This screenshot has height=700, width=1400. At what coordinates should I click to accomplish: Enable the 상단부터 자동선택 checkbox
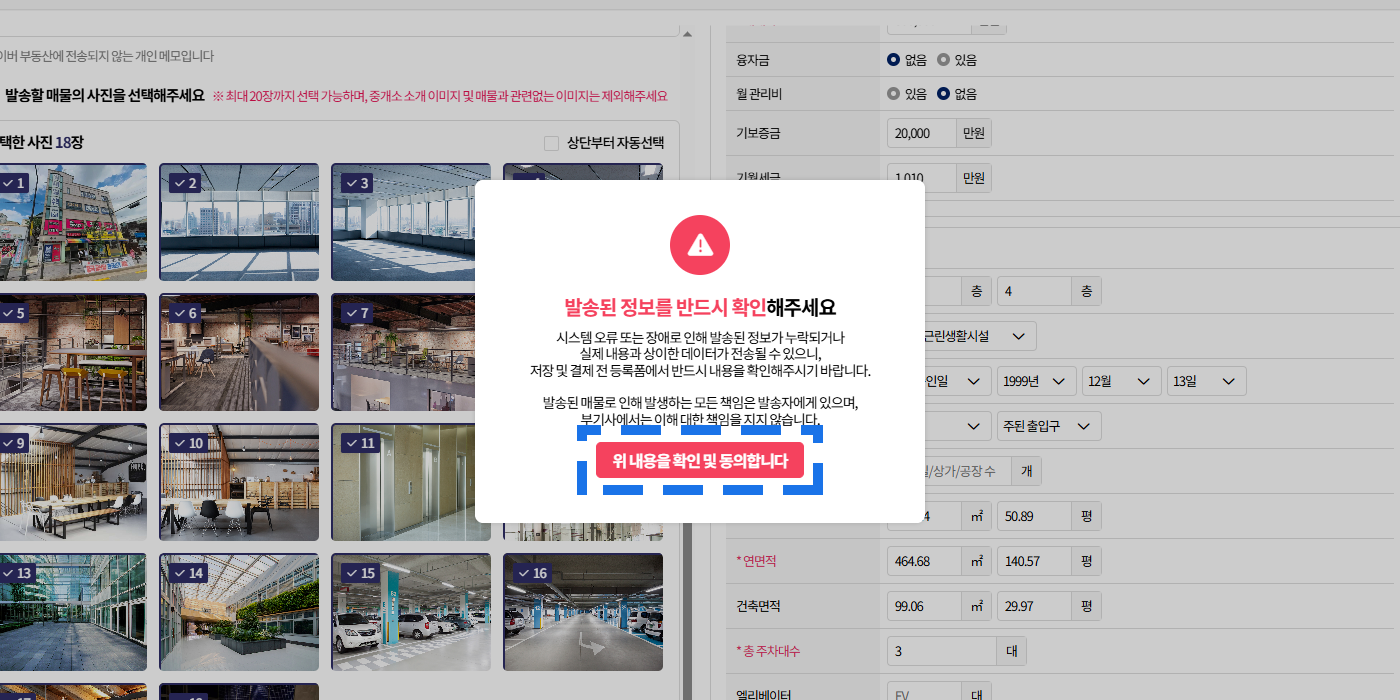(551, 143)
